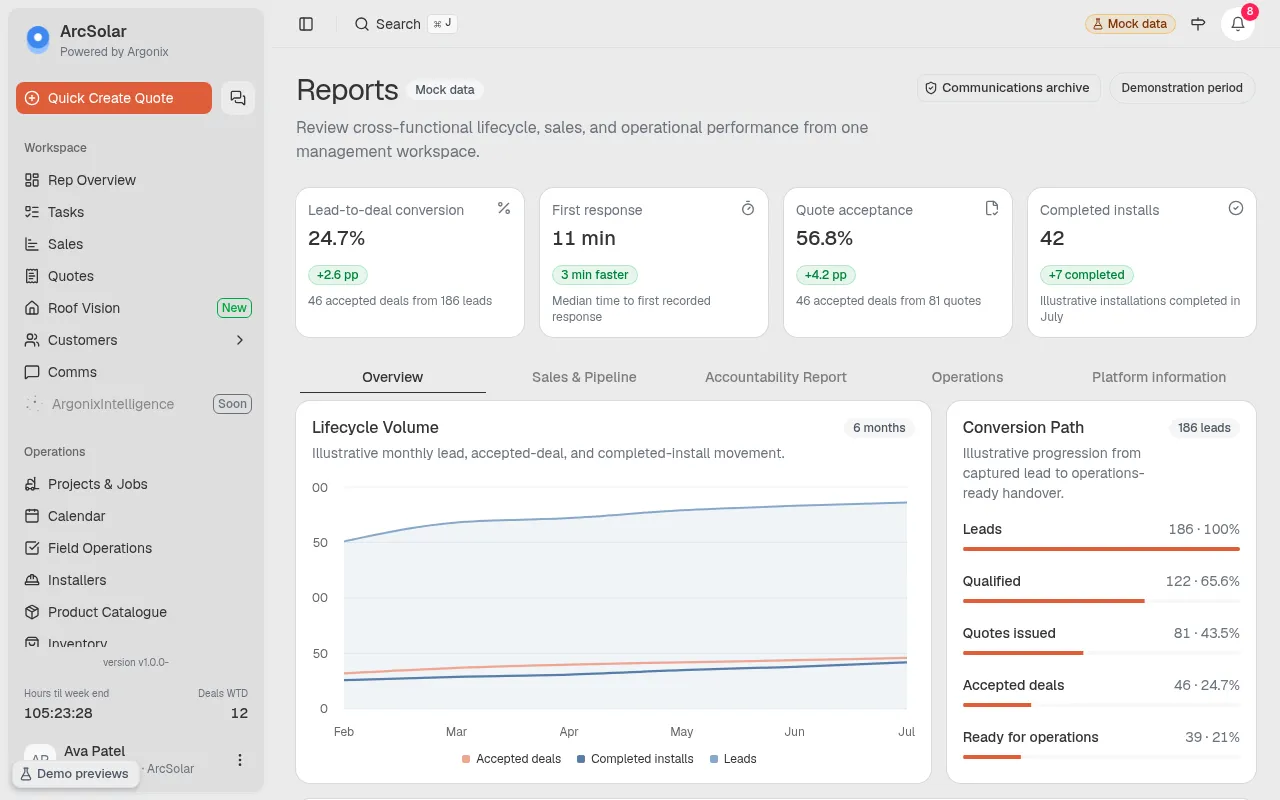Click the signpost icon in top bar

(1198, 24)
